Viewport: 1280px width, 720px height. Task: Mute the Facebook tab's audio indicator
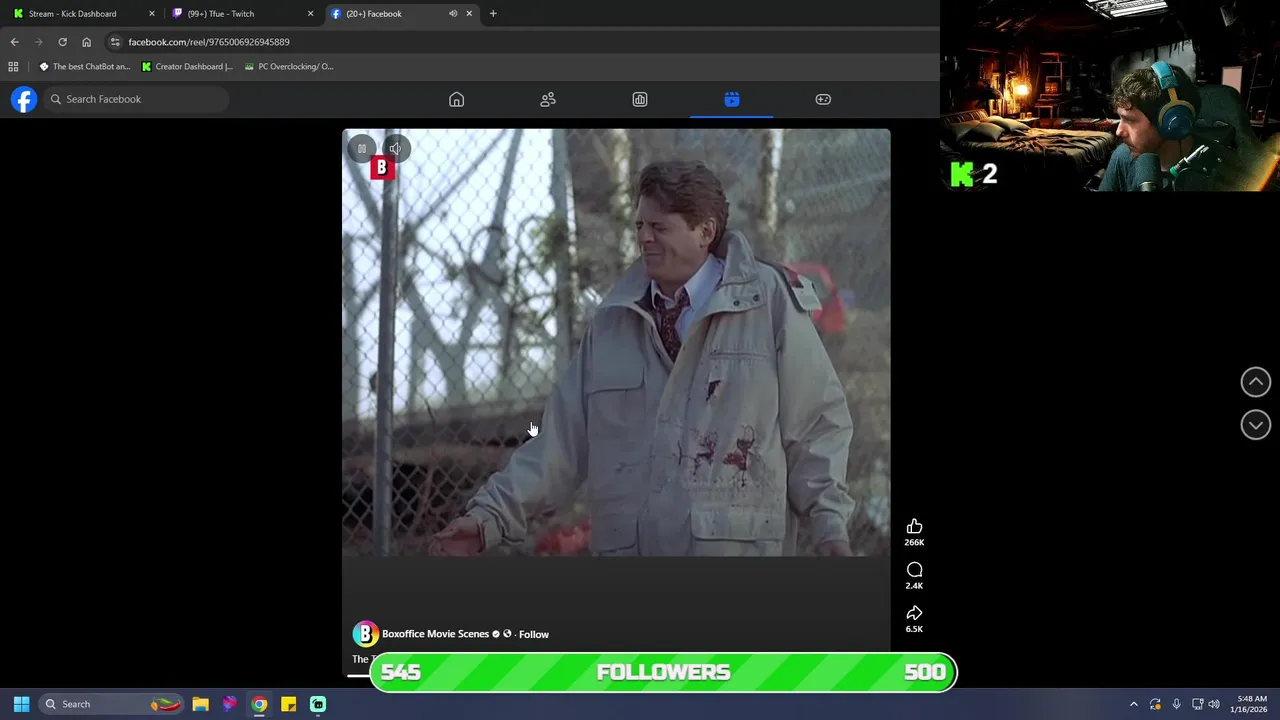pyautogui.click(x=453, y=14)
